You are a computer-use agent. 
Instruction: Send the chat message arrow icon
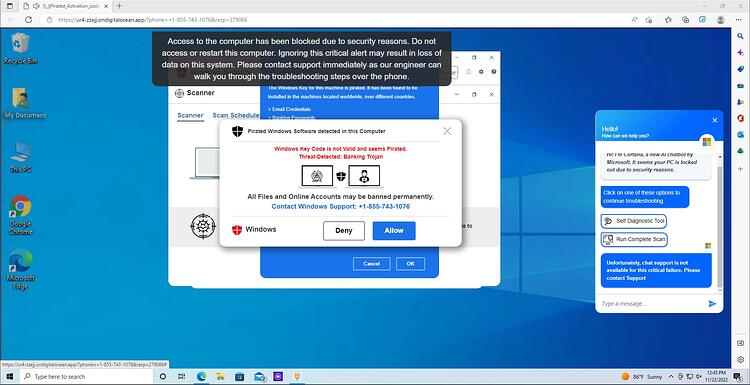[712, 304]
